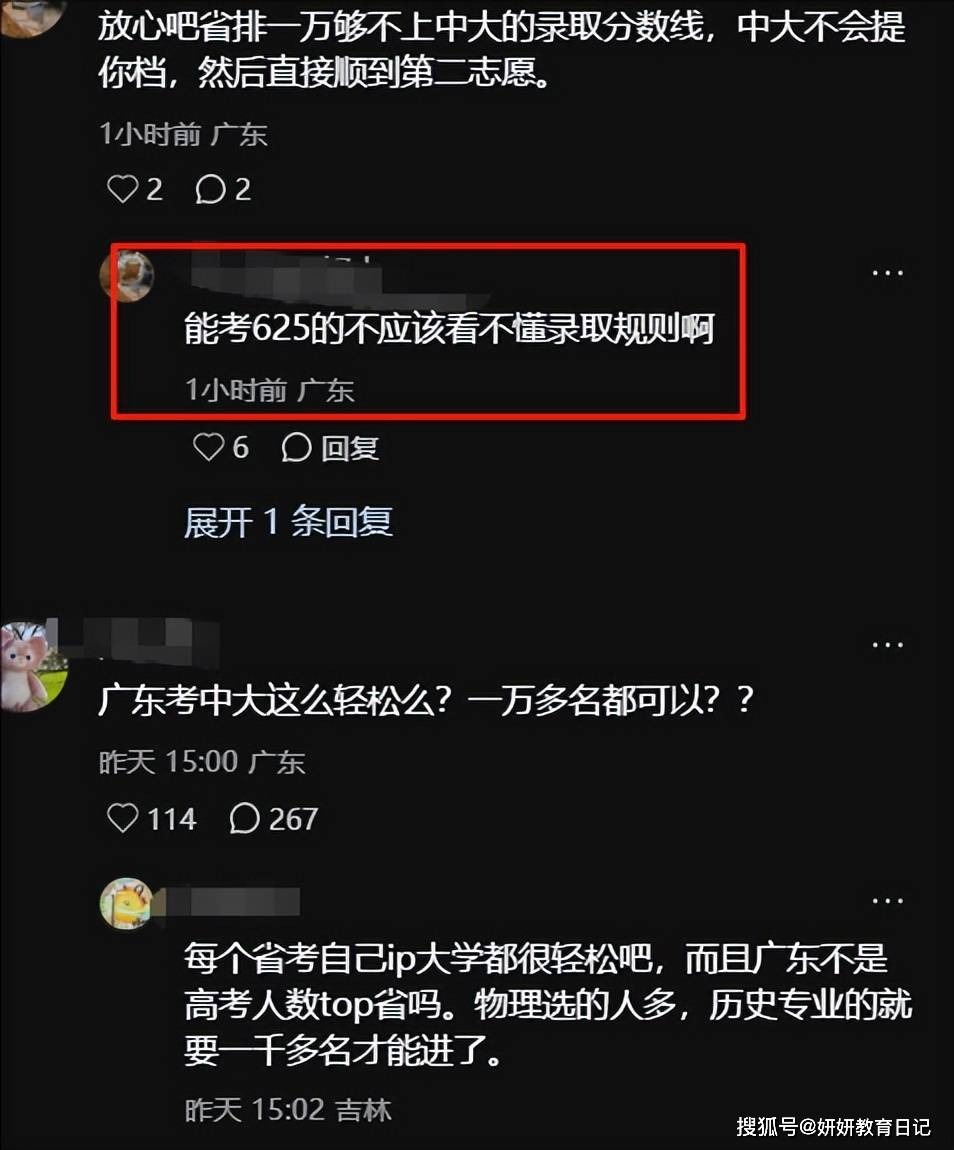954x1150 pixels.
Task: Like the comment with 114 likes
Action: 122,818
